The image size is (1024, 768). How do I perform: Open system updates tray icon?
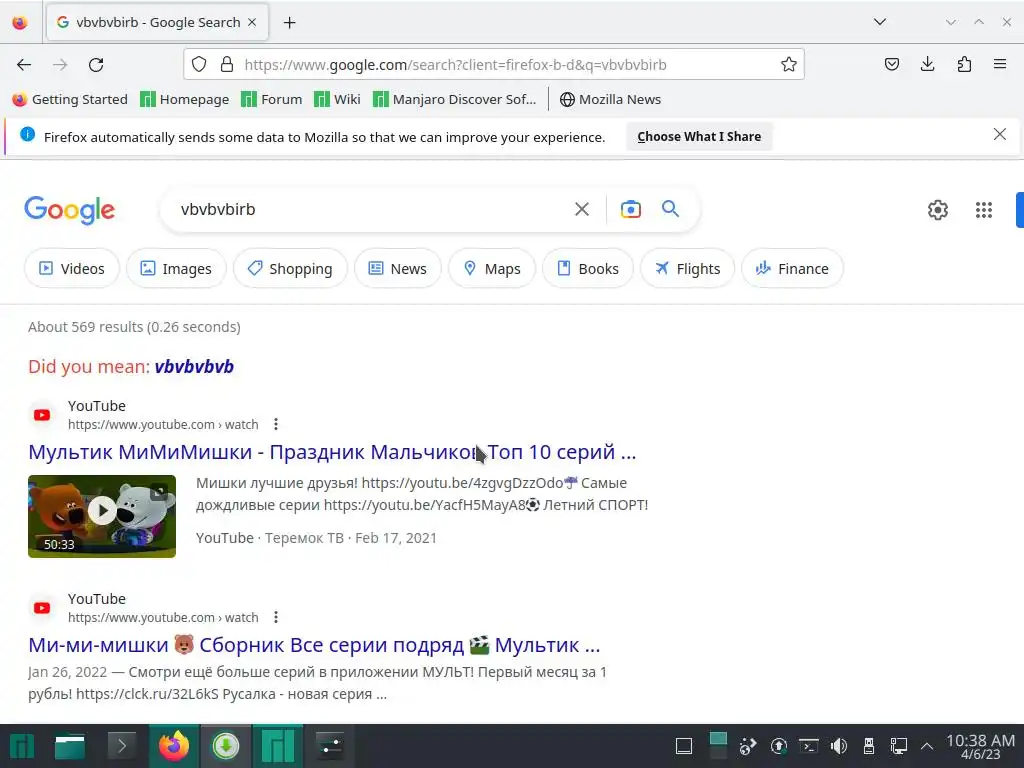[x=778, y=746]
